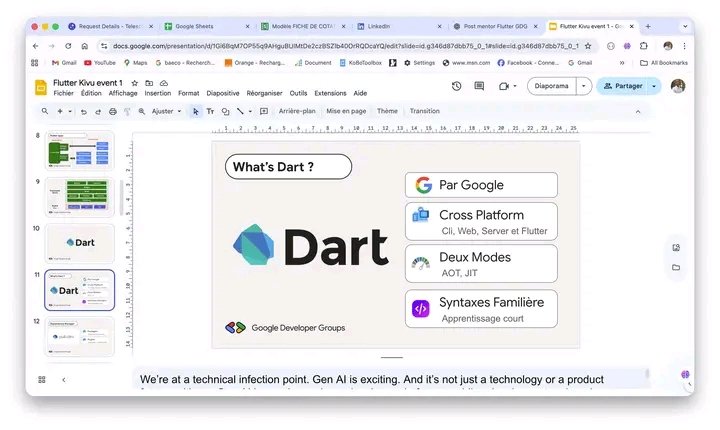This screenshot has height=430, width=720.
Task: Open the version history clock icon
Action: 456,86
